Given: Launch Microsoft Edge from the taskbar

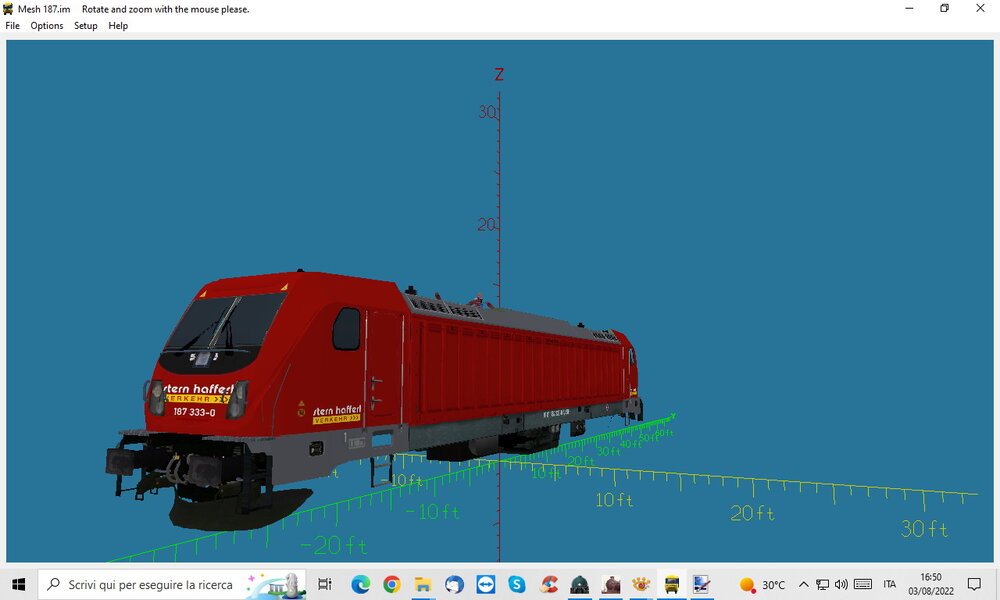Looking at the screenshot, I should (360, 584).
